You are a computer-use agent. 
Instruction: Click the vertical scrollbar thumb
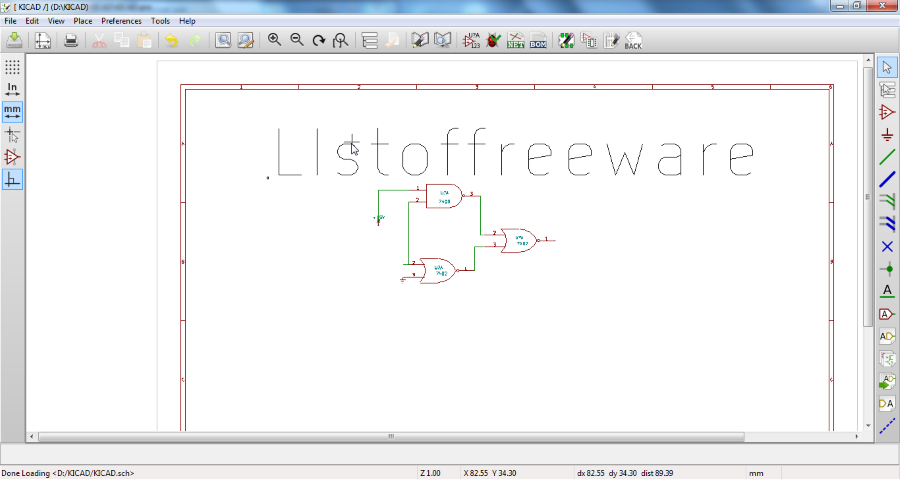(x=867, y=197)
